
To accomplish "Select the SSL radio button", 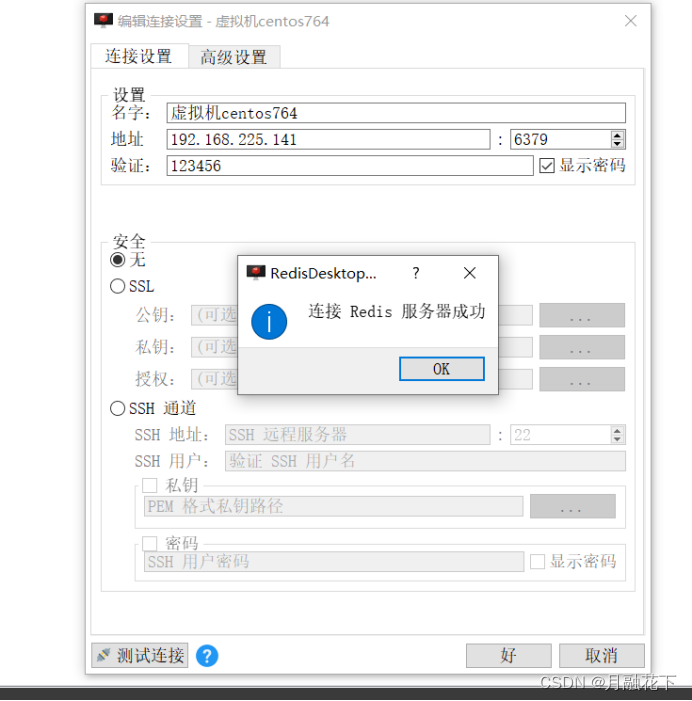I will coord(118,286).
